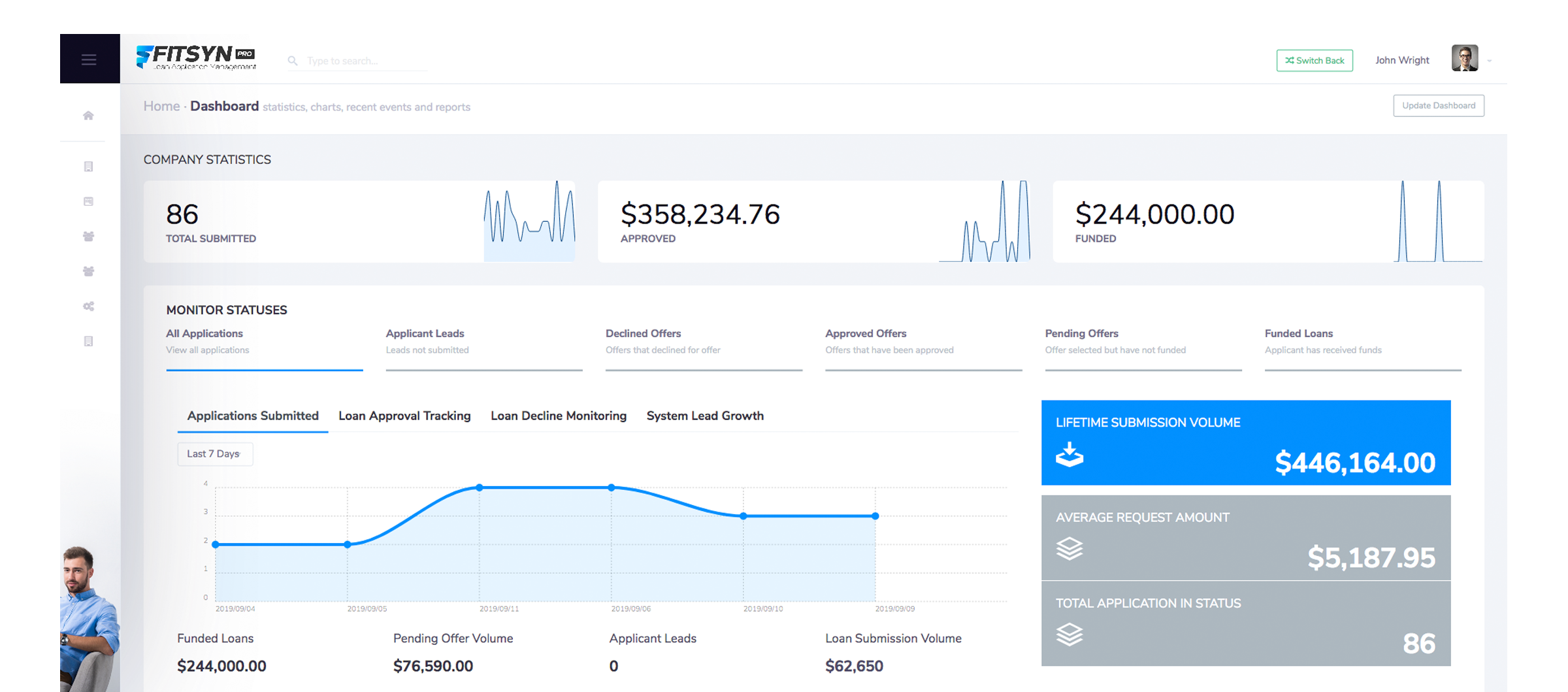Toggle the hamburger menu at top left
Screen dimensions: 1568x692
(x=88, y=58)
